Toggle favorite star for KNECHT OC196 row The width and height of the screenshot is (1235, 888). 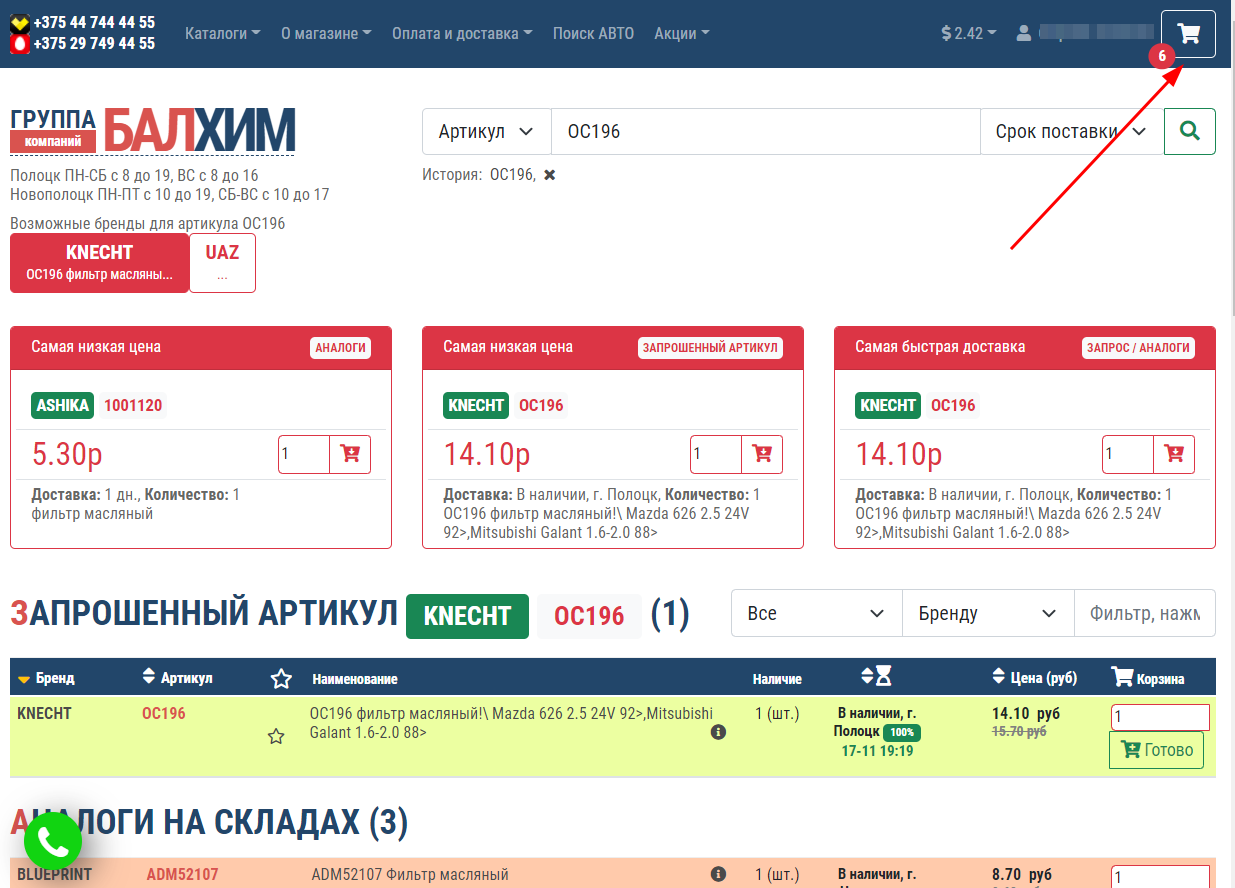coord(276,737)
